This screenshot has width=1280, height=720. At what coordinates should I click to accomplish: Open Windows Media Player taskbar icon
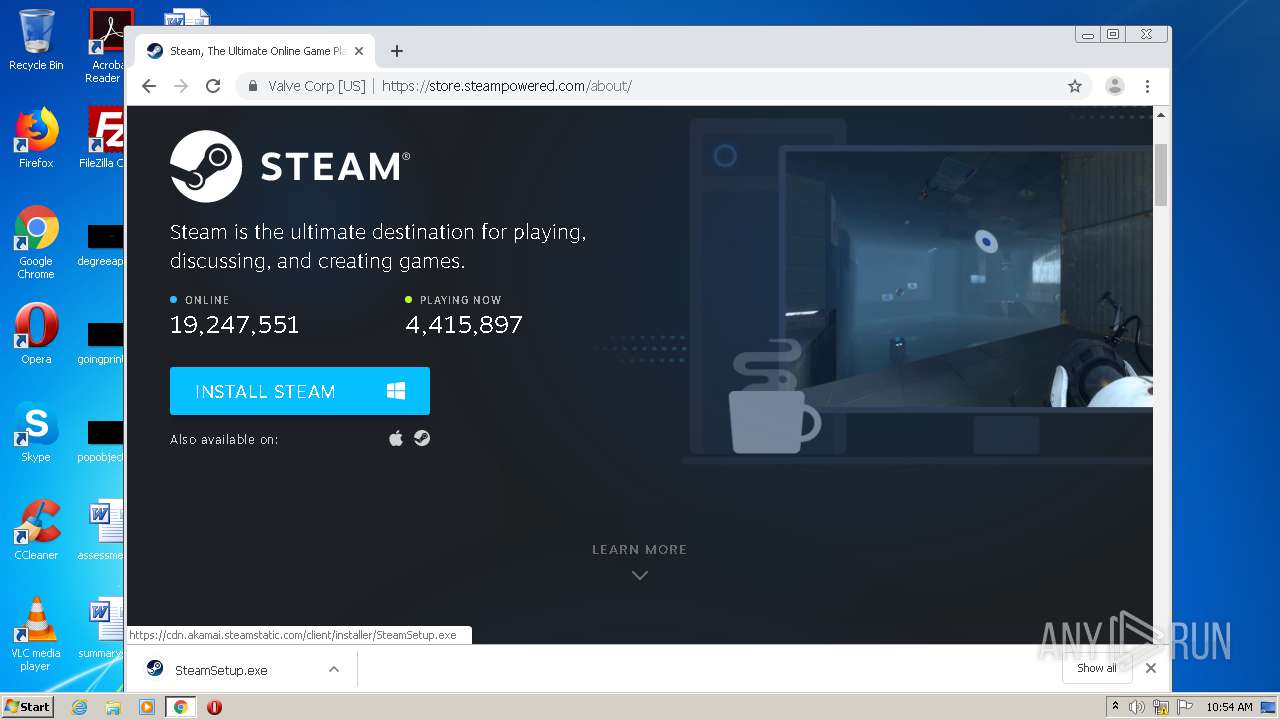(x=146, y=707)
